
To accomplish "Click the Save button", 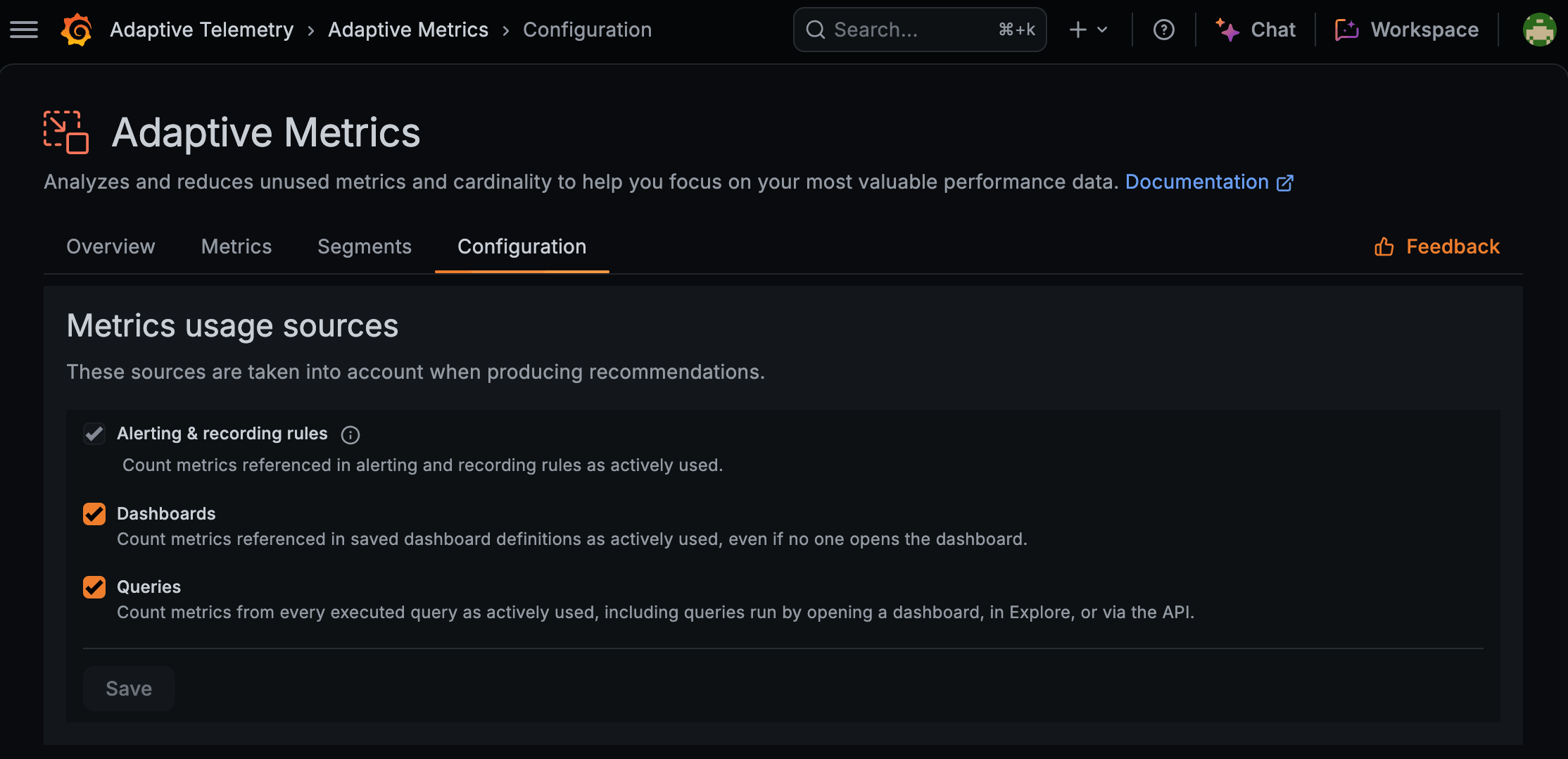I will pyautogui.click(x=129, y=689).
